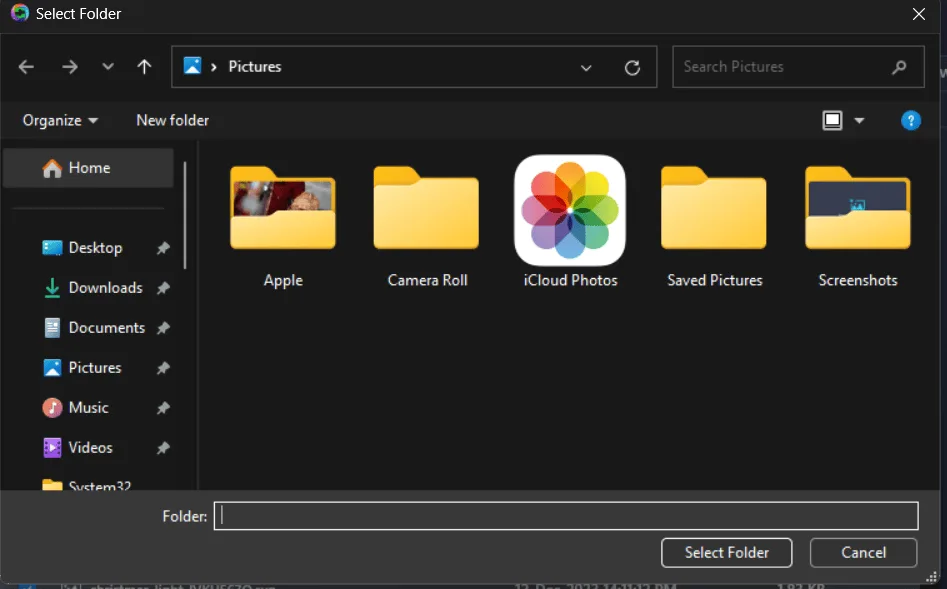
Task: Close the Select Folder dialog
Action: (x=919, y=14)
